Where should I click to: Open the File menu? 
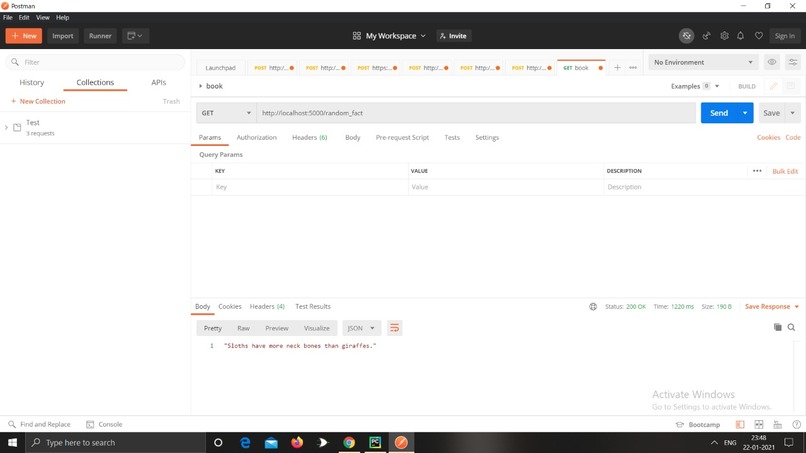(8, 17)
